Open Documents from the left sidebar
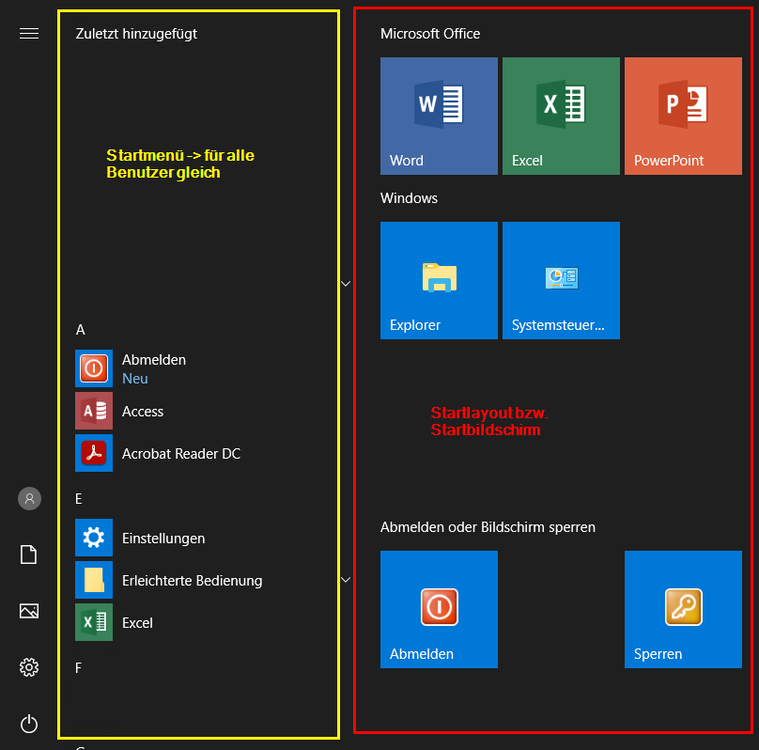This screenshot has width=759, height=750. [29, 555]
